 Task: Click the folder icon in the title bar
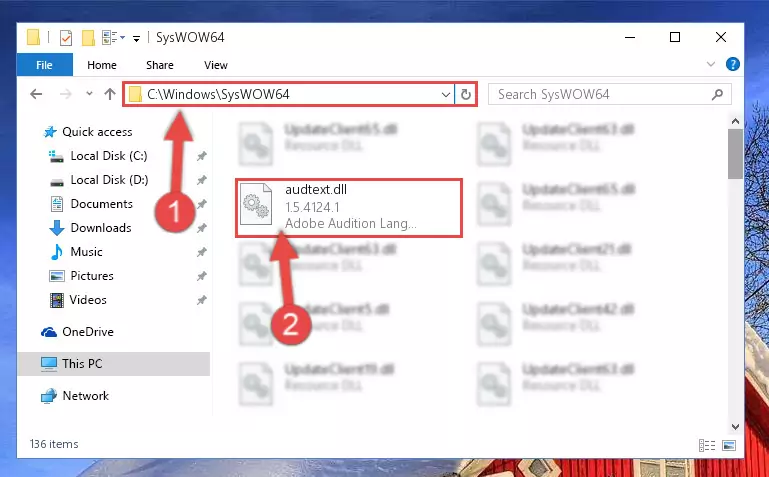coord(33,37)
